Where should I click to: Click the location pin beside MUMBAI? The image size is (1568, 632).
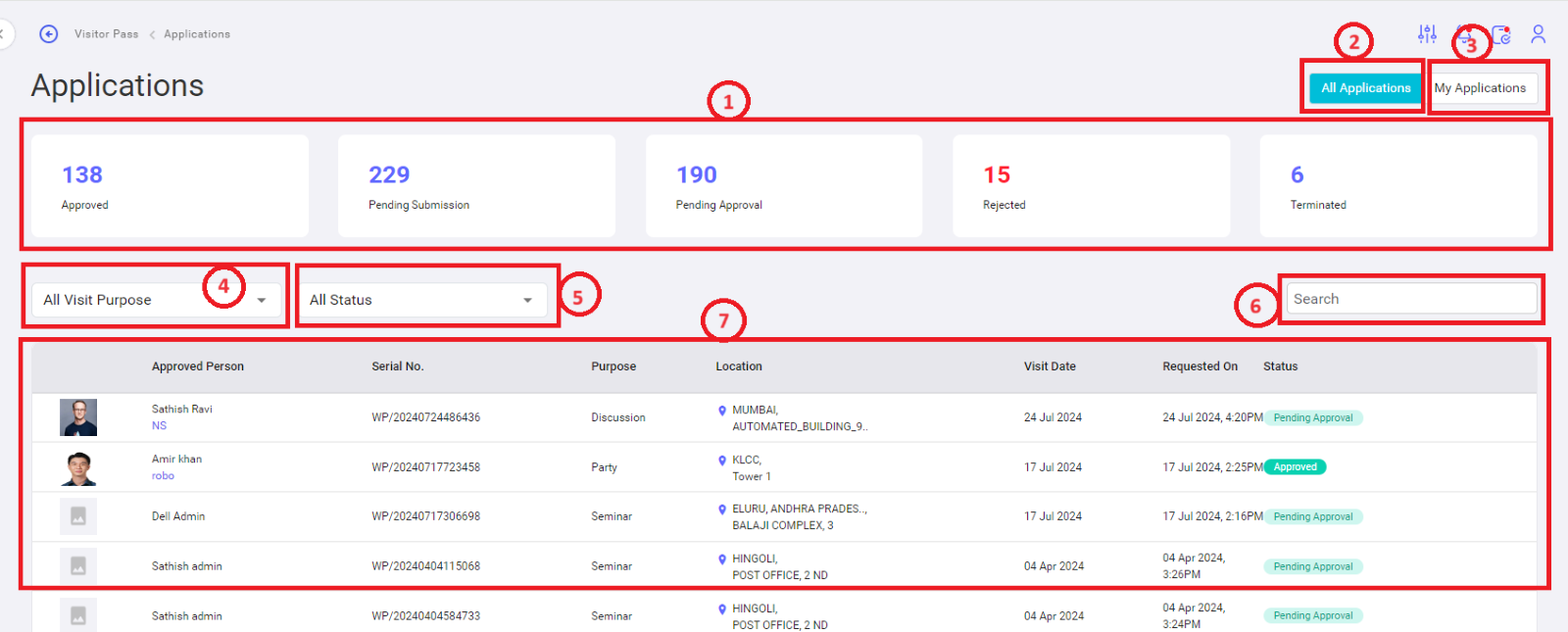click(722, 411)
